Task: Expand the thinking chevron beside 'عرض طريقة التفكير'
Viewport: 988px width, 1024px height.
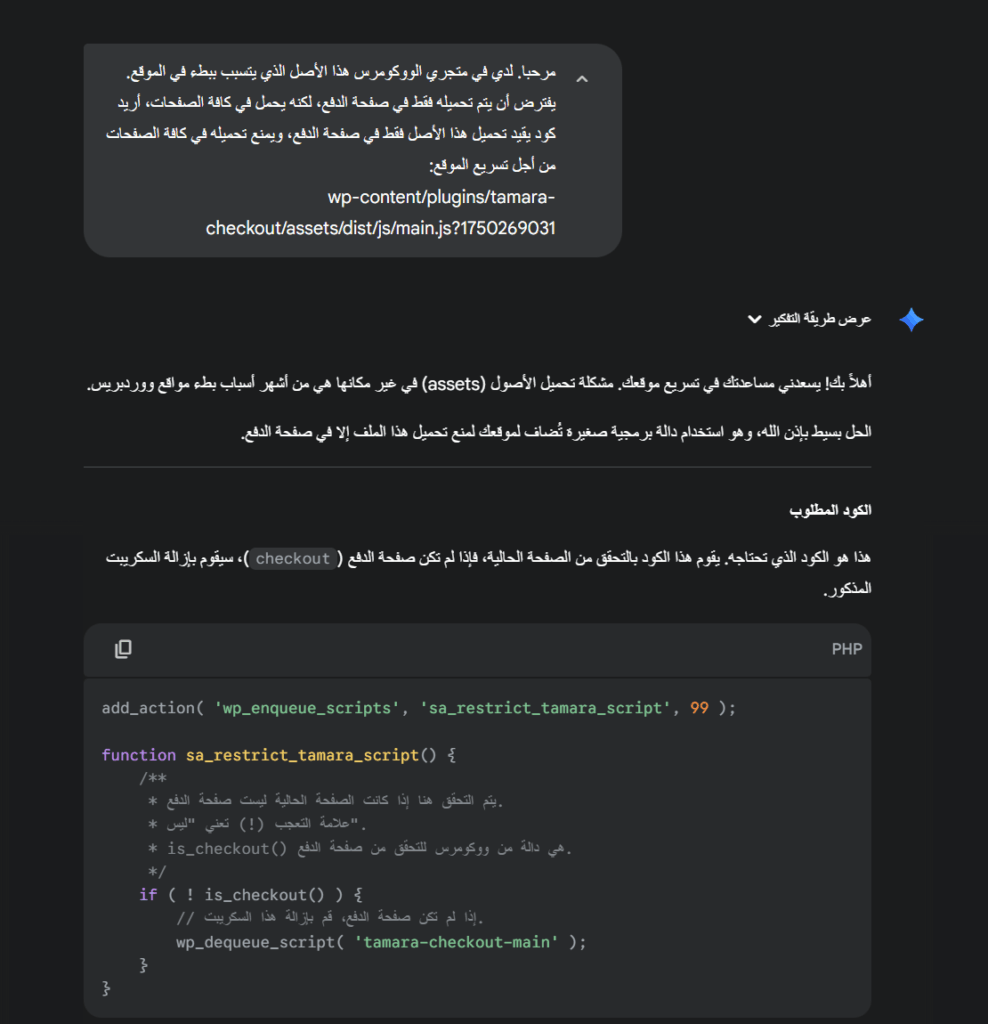Action: [754, 320]
